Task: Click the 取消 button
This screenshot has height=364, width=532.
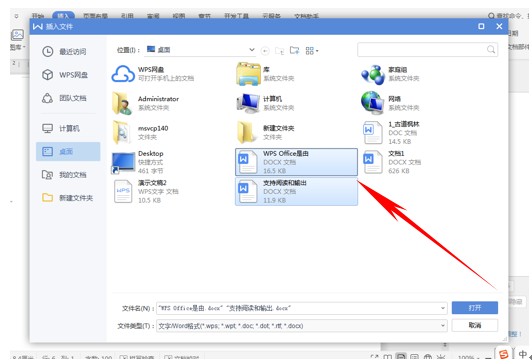Action: [x=475, y=325]
